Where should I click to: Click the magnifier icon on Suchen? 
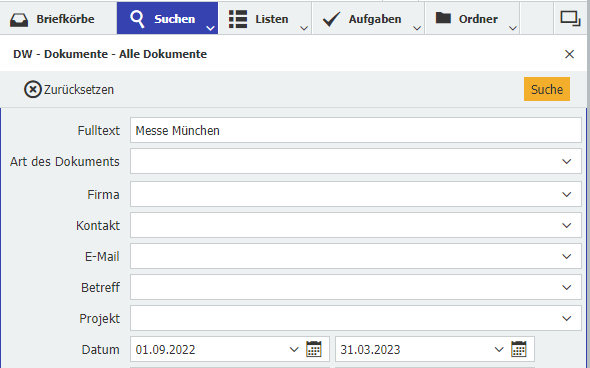coord(137,19)
